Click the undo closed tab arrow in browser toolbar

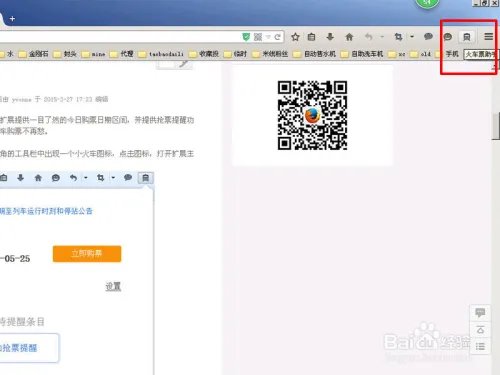[x=369, y=37]
